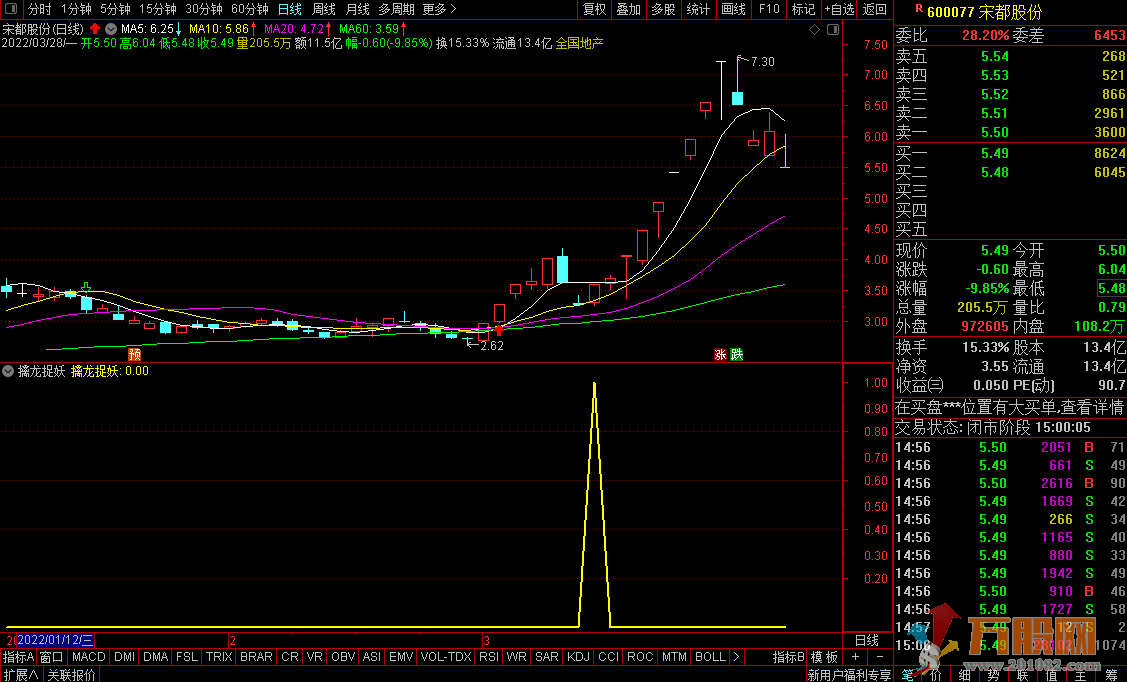Click the 笔 tick tab at bottom right

click(x=907, y=675)
